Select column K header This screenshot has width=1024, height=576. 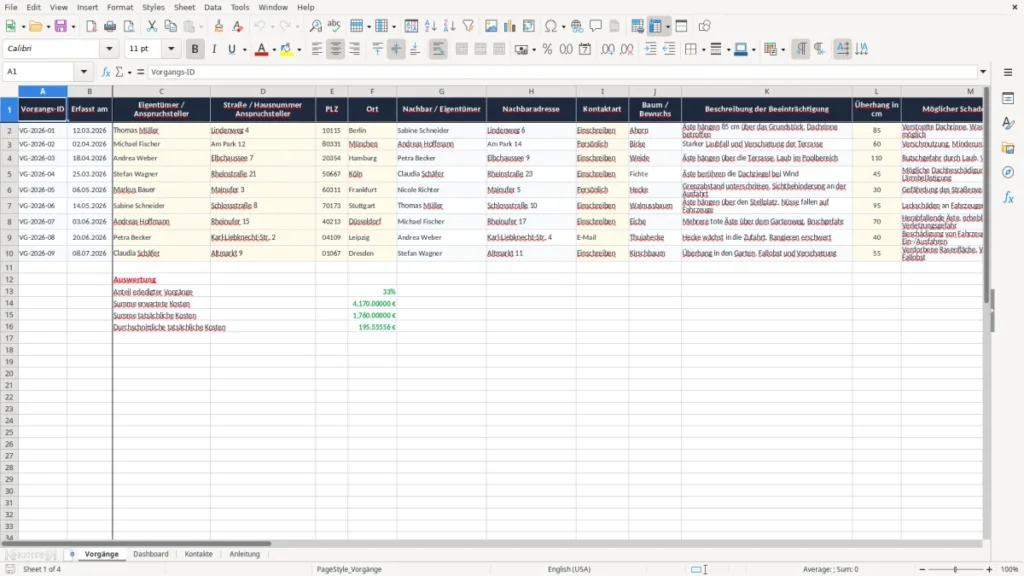tap(767, 91)
